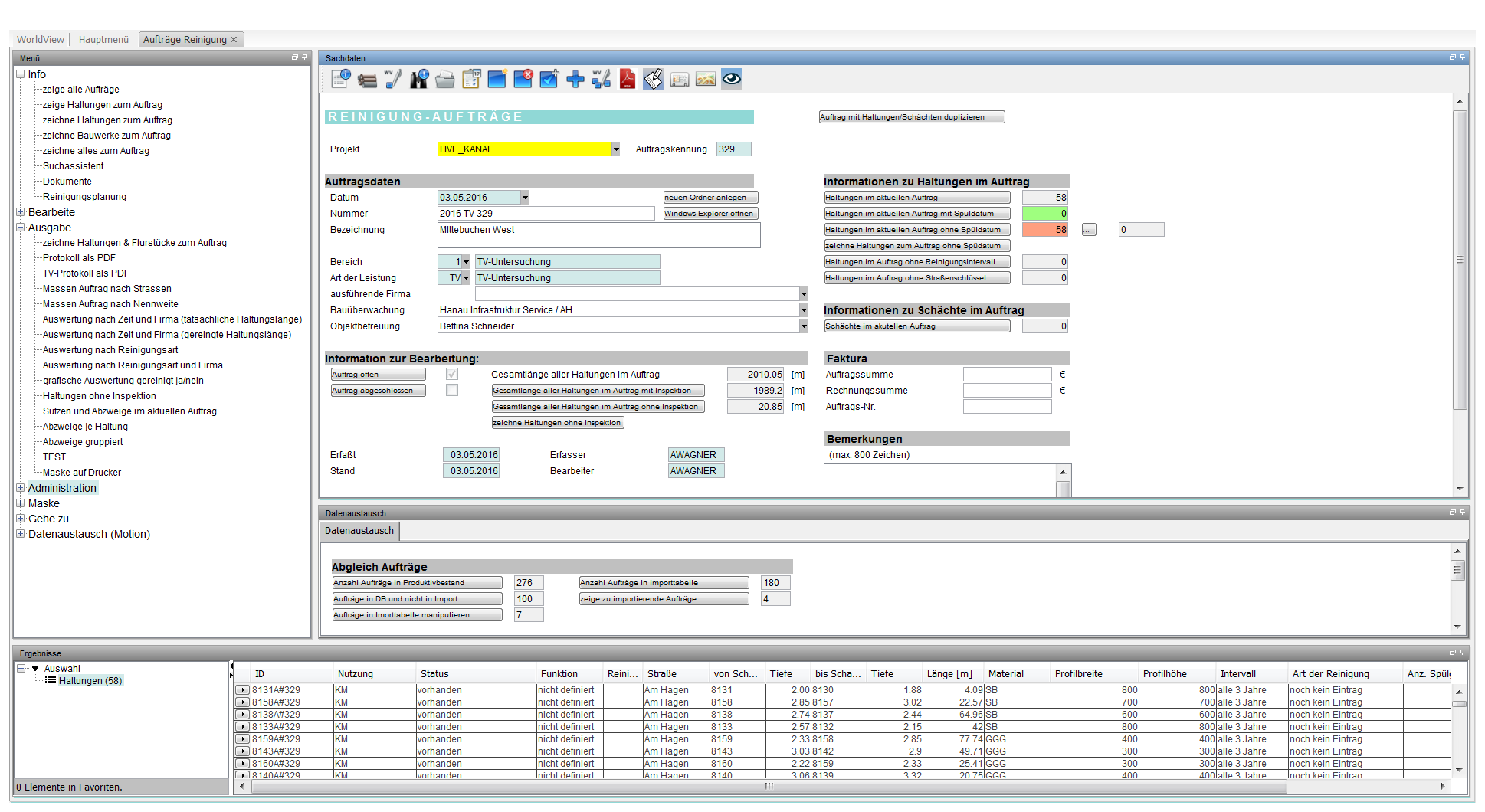Click the blue plus icon
The height and width of the screenshot is (812, 1485).
point(575,79)
